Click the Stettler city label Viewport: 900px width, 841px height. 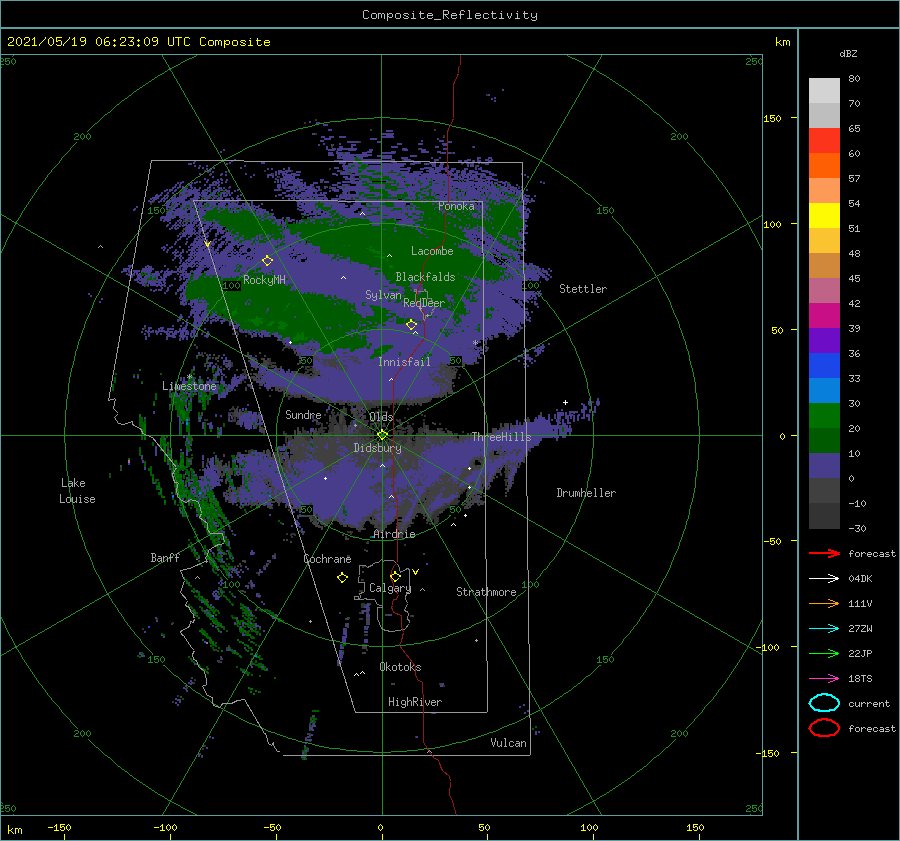583,289
